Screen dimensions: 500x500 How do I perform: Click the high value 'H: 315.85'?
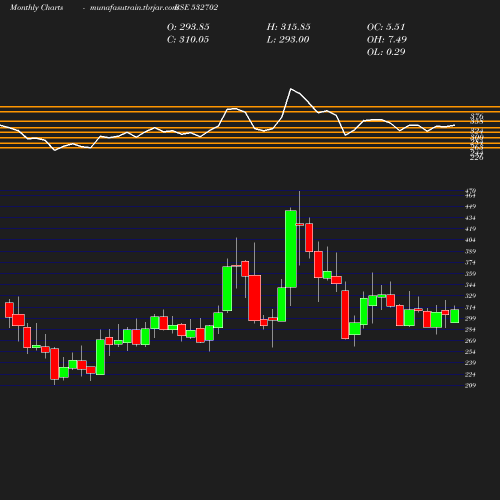point(288,27)
